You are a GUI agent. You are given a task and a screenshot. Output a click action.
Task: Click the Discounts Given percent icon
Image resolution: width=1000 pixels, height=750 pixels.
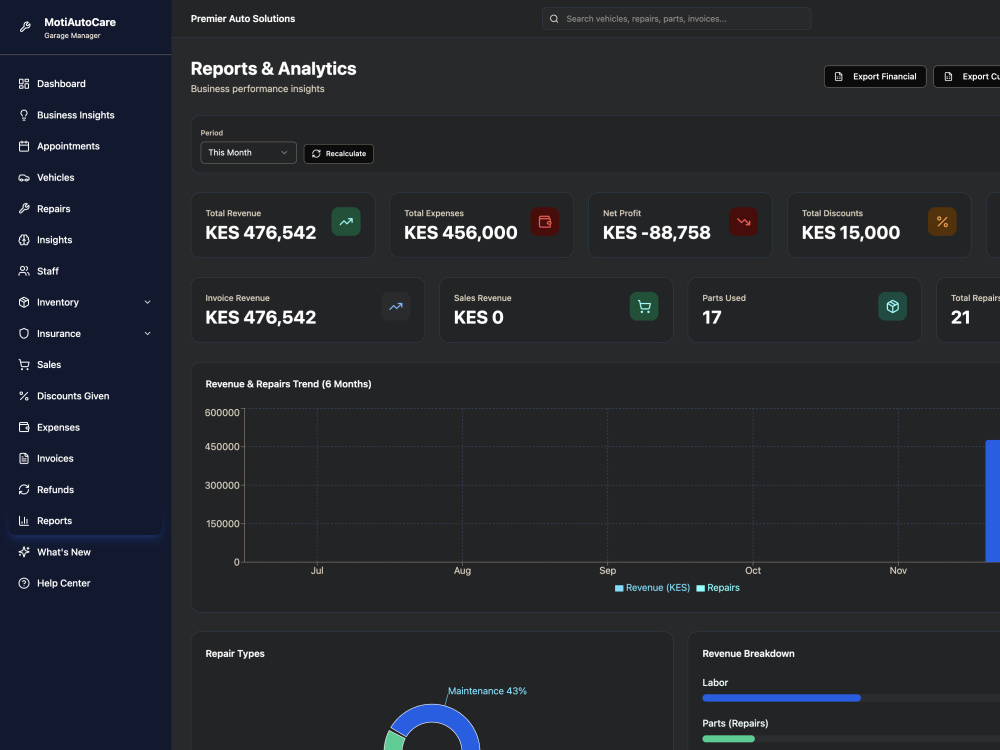click(24, 396)
